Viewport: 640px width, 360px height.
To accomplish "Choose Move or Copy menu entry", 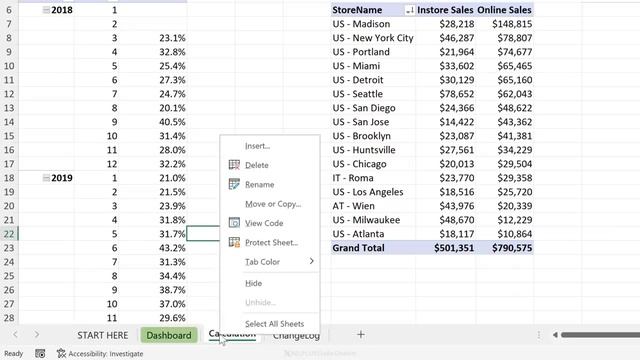I will click(273, 204).
